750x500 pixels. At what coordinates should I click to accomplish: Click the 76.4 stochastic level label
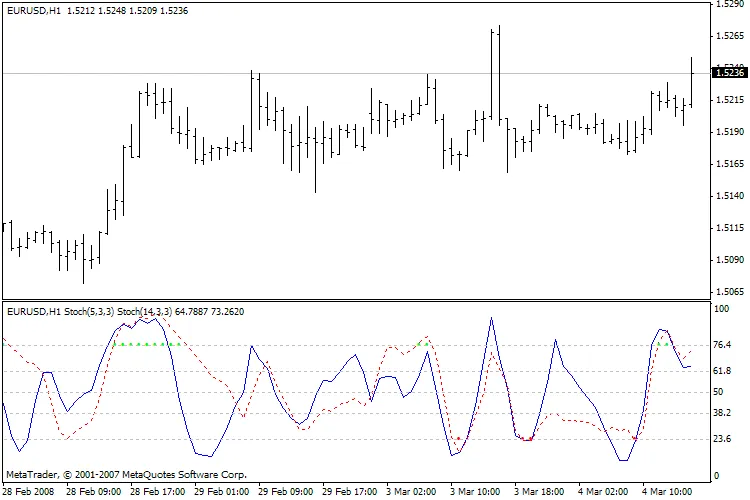click(x=721, y=345)
